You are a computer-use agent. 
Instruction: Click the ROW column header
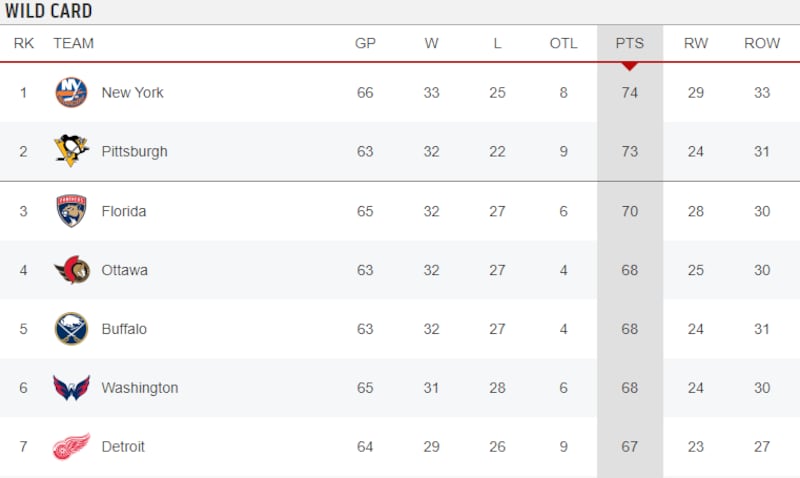pos(762,43)
